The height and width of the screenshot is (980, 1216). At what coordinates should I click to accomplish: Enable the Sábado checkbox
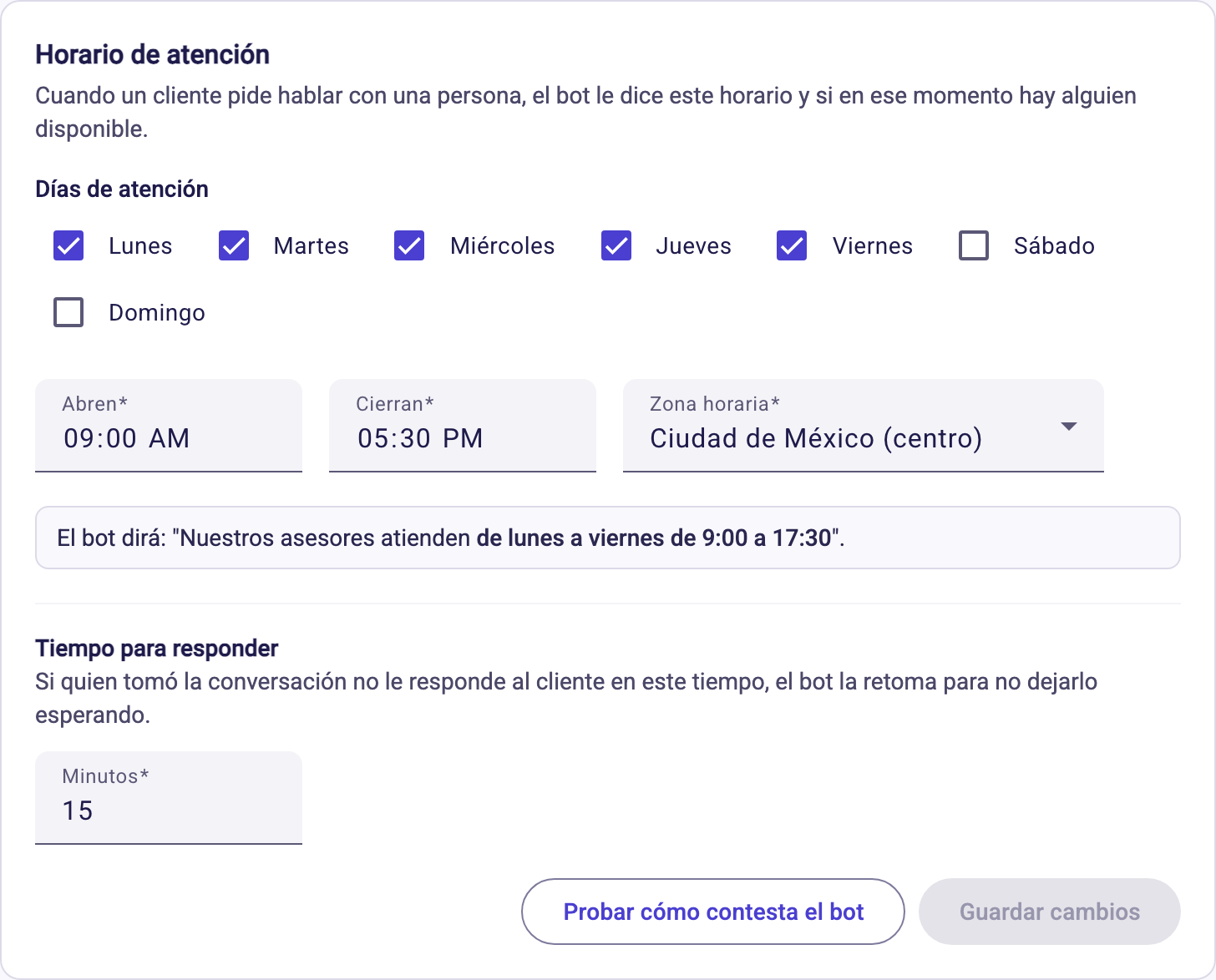pyautogui.click(x=974, y=245)
